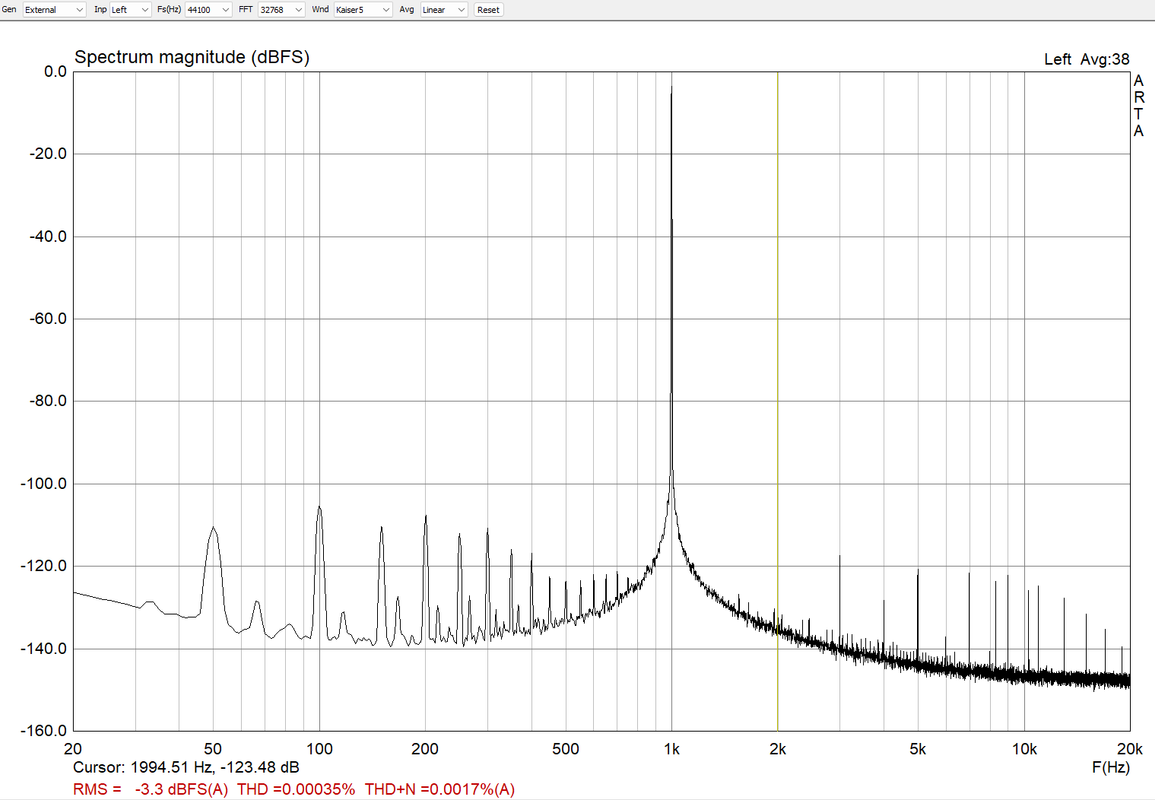Open the Inp channel dropdown set to Left

130,10
